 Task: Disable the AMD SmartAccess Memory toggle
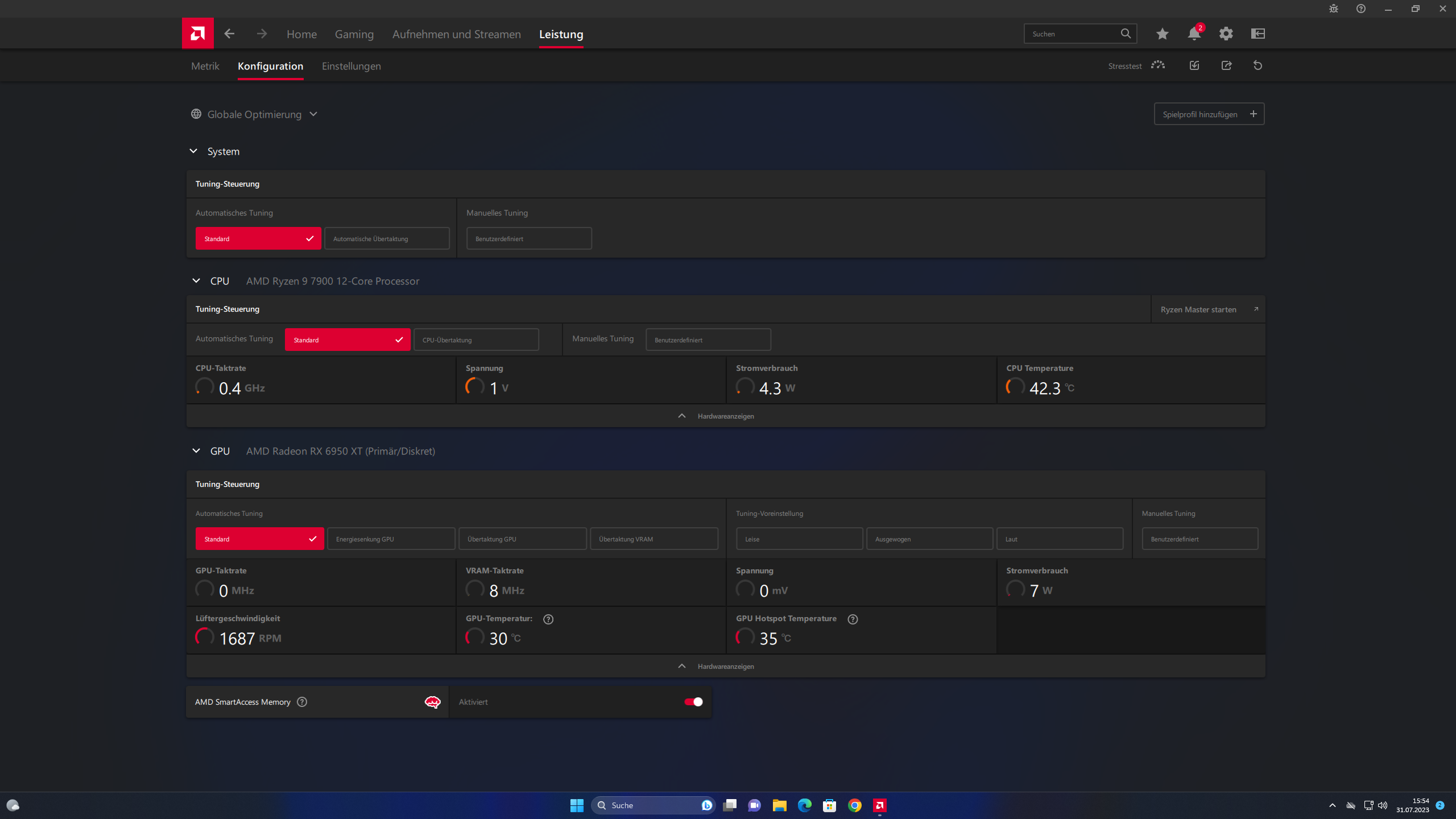693,702
